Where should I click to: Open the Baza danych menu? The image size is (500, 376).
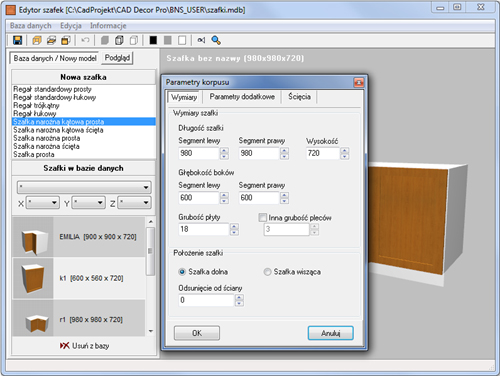point(30,26)
